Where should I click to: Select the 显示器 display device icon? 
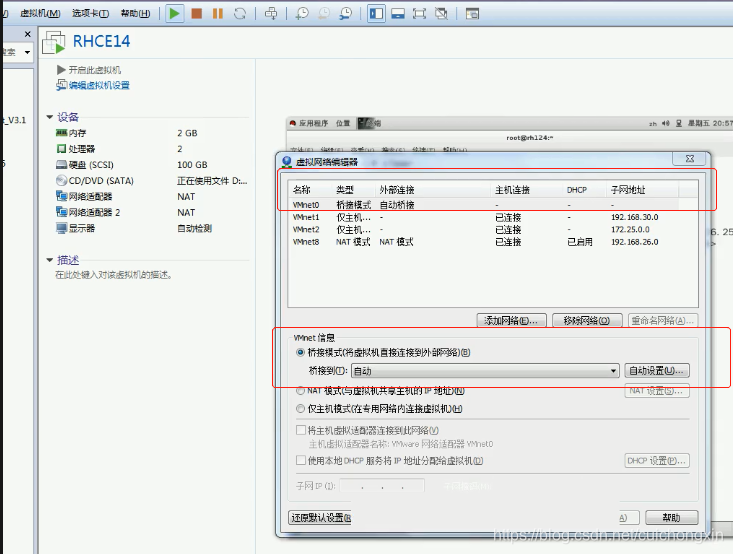coord(61,228)
